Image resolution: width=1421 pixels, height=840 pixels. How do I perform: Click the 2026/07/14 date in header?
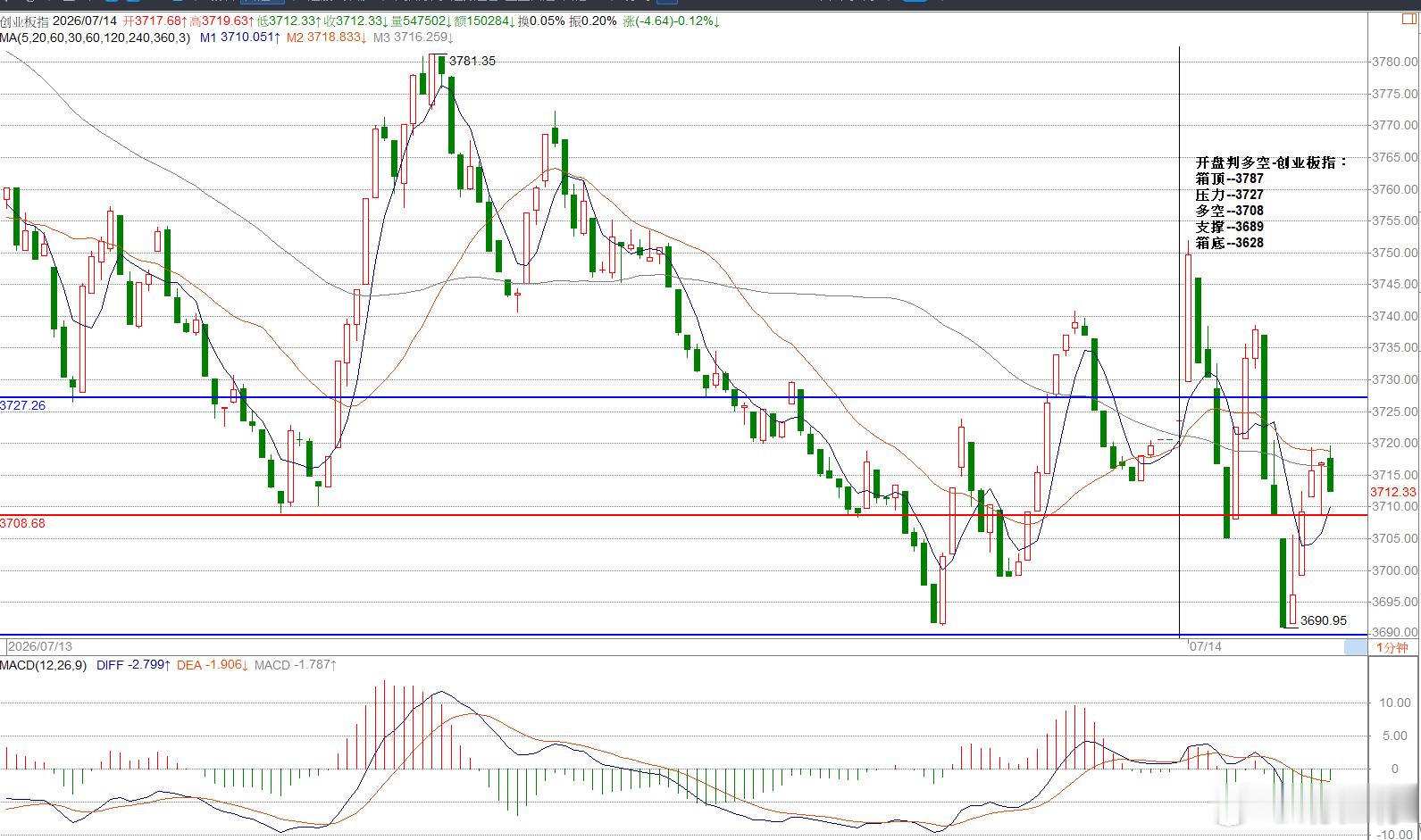pyautogui.click(x=86, y=21)
